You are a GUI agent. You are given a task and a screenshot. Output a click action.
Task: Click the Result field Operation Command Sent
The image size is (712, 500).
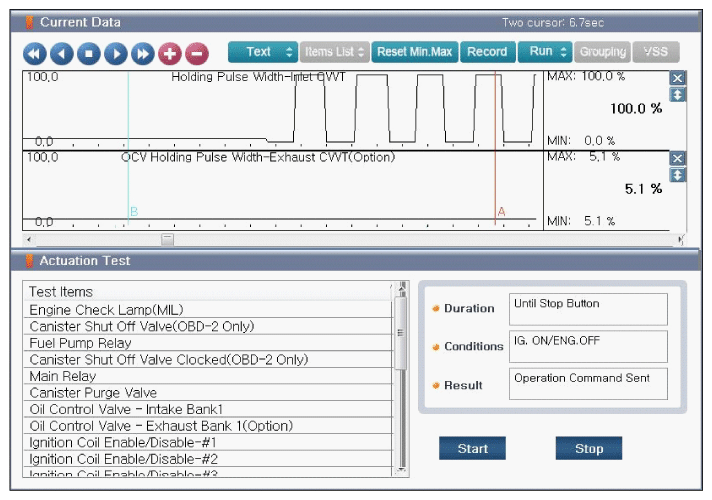[x=588, y=384]
